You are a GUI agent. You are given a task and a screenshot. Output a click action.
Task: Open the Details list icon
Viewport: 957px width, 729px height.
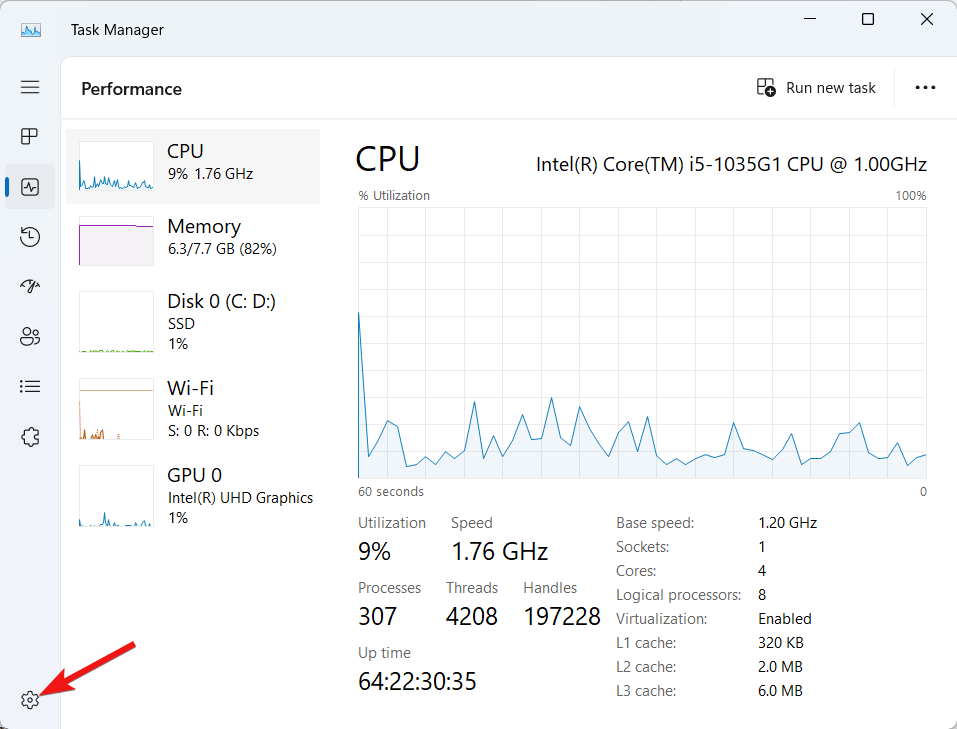[x=30, y=386]
